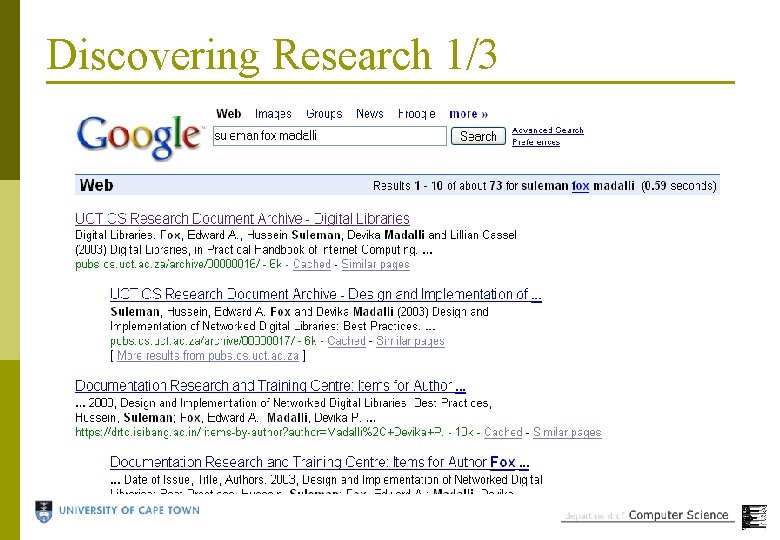
Task: Open the Advanced Search link
Action: [548, 130]
